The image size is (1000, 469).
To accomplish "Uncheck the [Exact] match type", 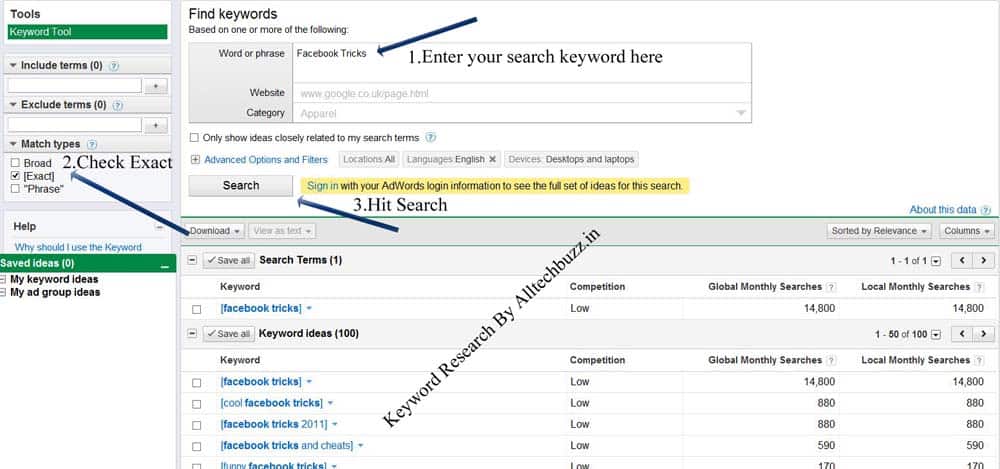I will pyautogui.click(x=15, y=176).
